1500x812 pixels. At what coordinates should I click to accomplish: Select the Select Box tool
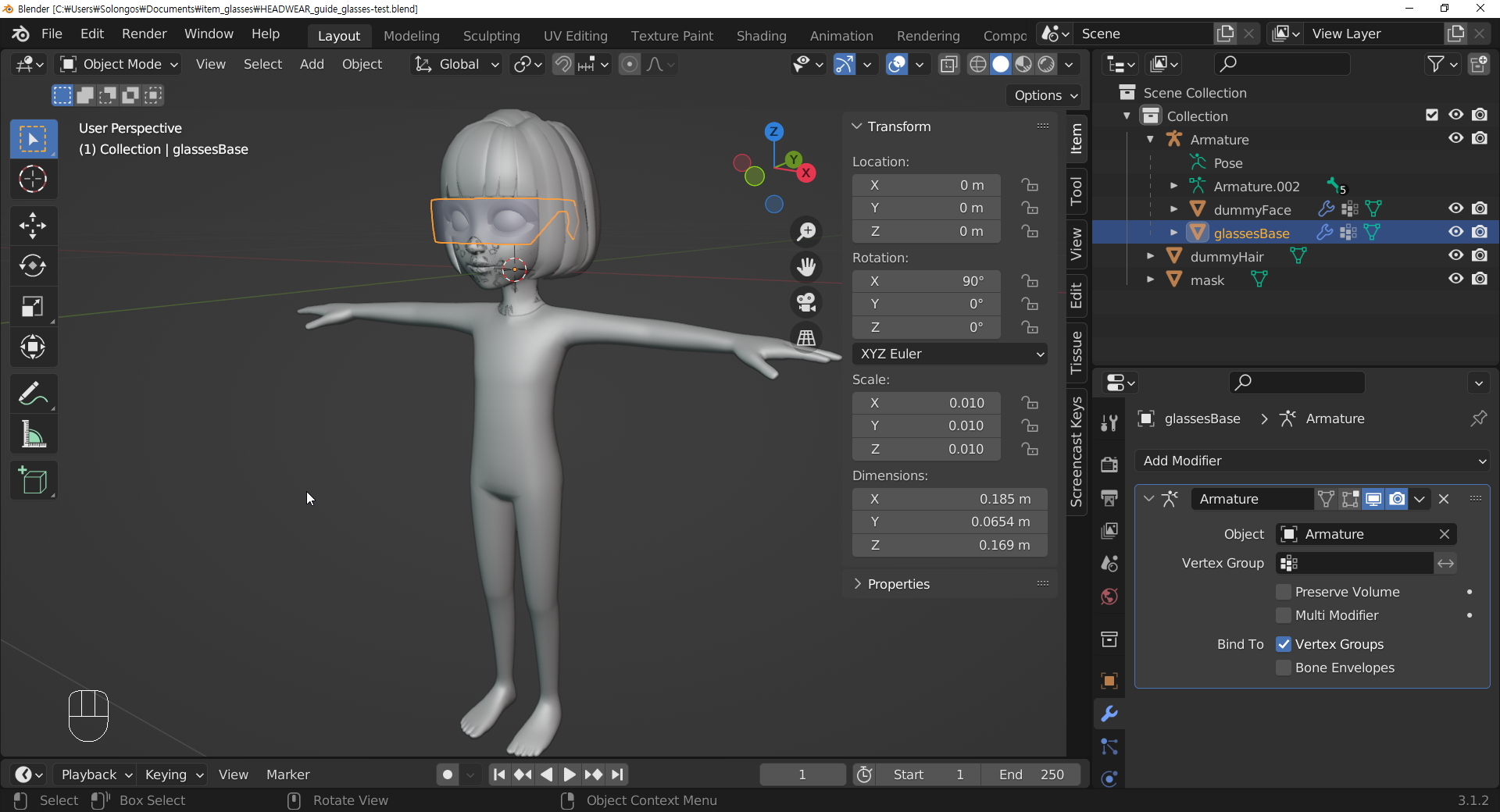33,139
